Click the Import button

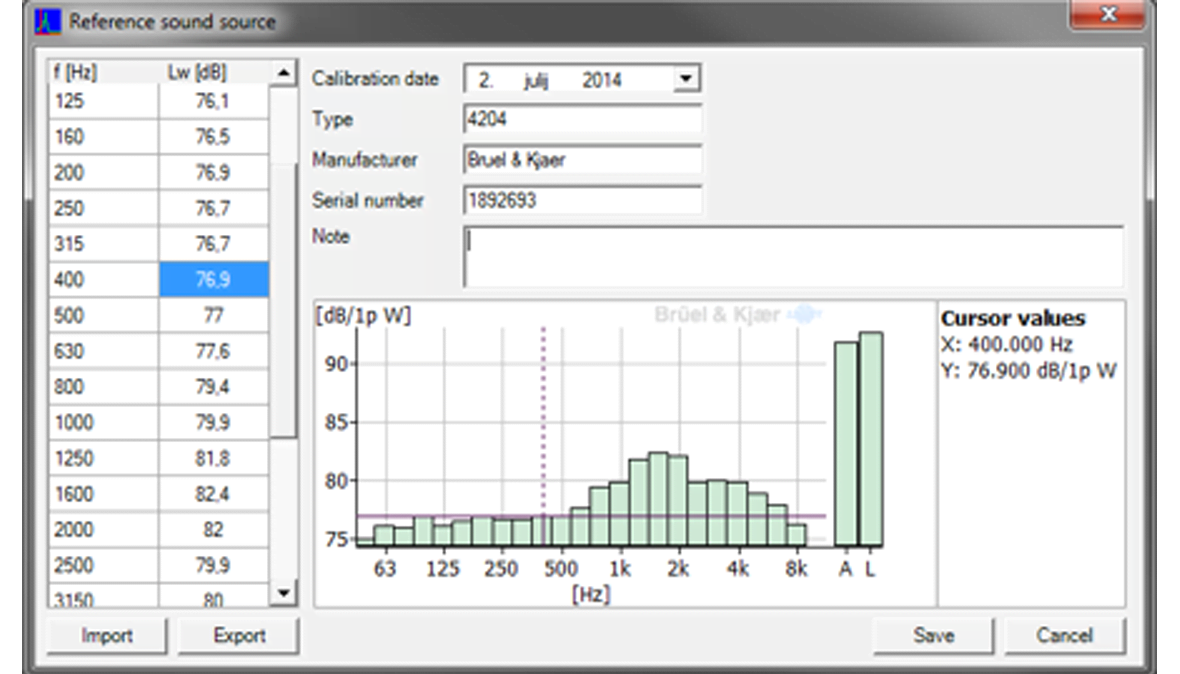(107, 636)
